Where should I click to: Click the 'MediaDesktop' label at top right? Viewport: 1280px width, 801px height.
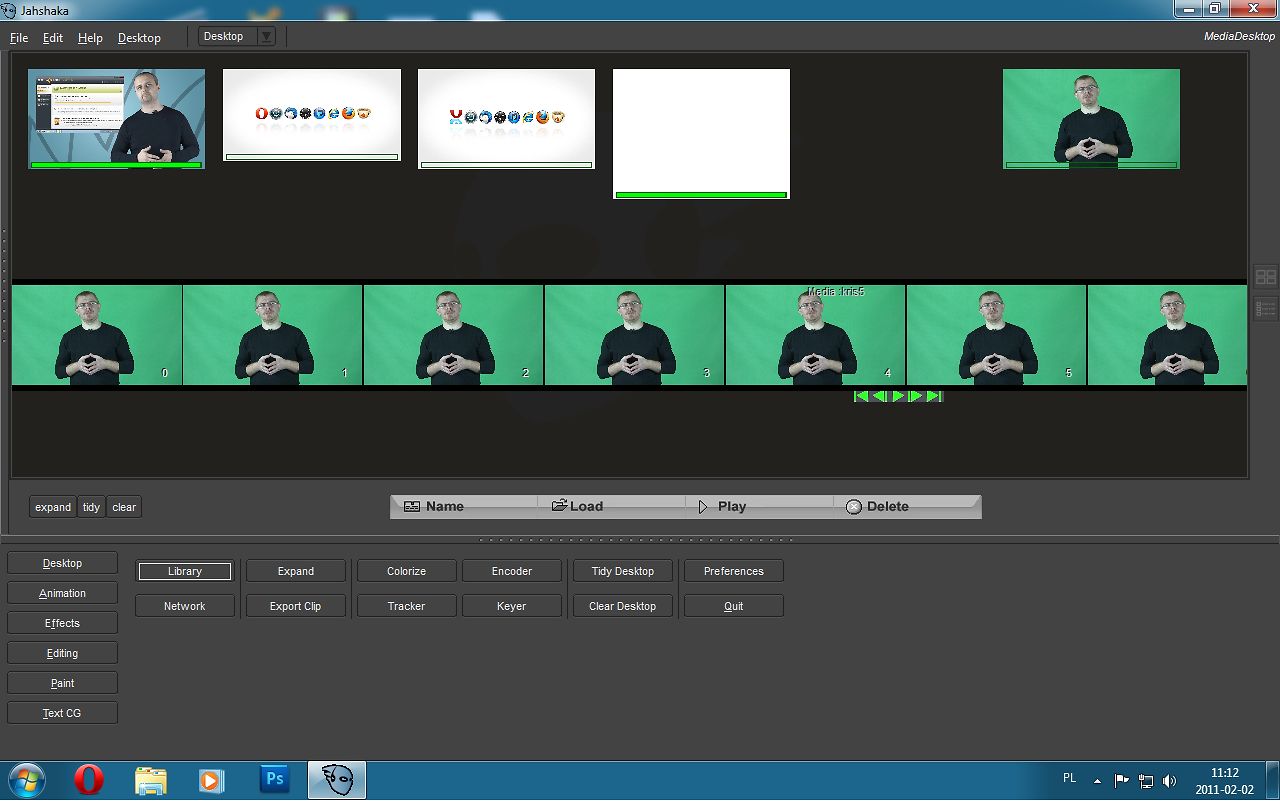pos(1240,36)
